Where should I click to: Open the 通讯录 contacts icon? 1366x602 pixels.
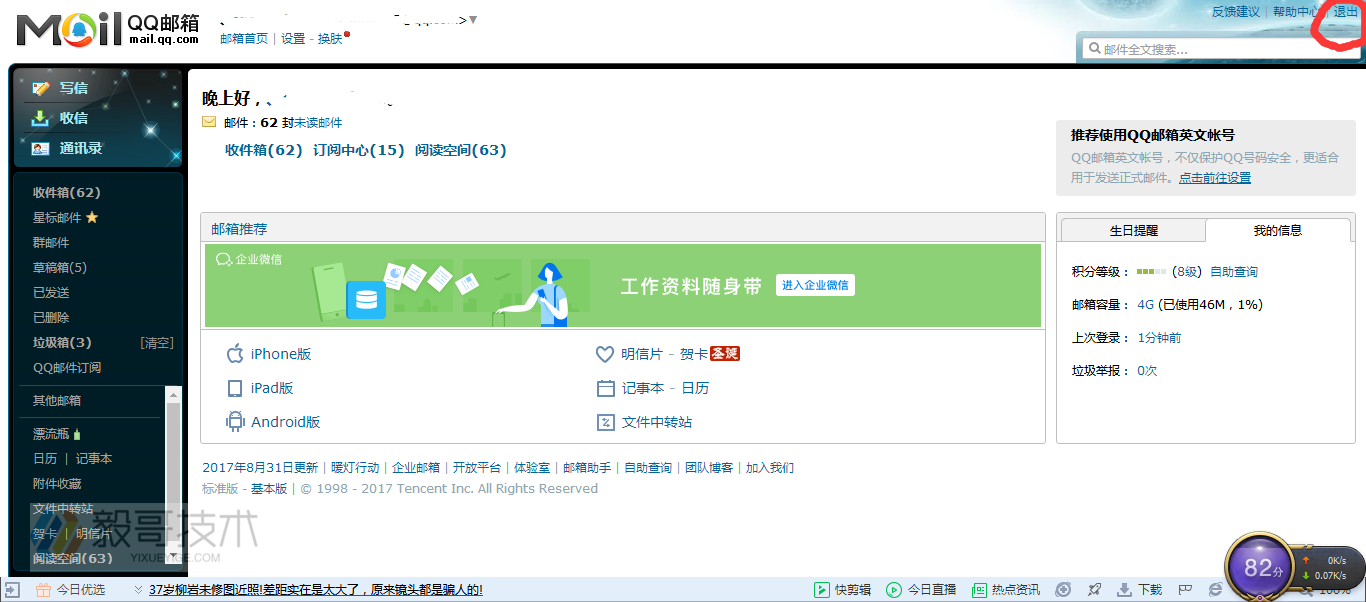(41, 148)
